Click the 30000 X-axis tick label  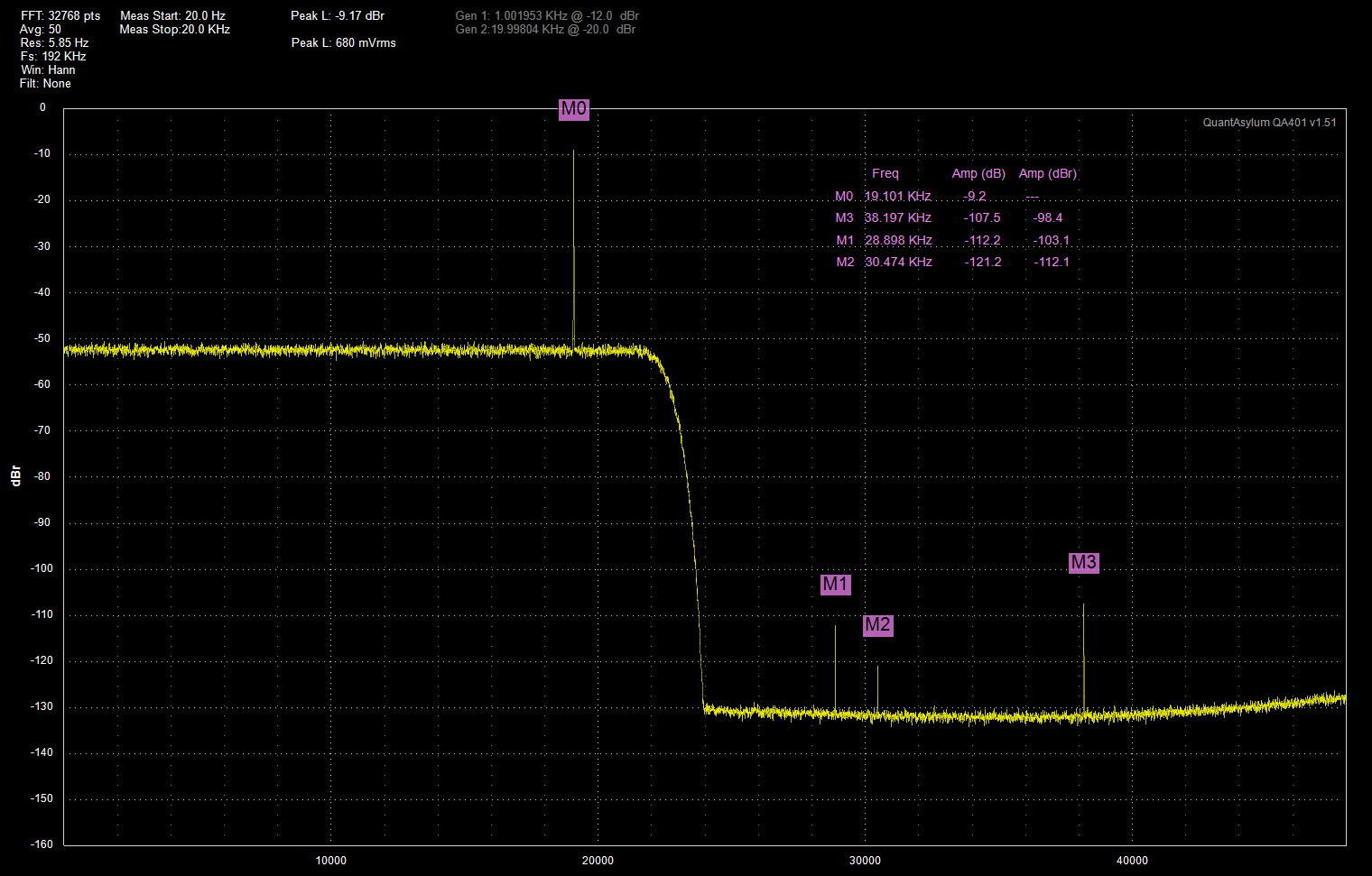(x=865, y=861)
